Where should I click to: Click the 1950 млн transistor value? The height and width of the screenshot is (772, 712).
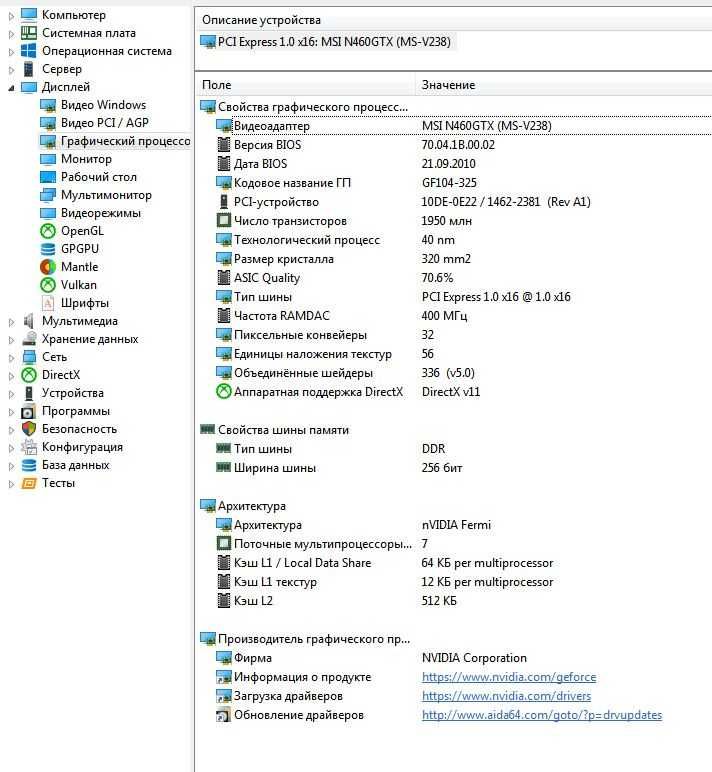(447, 221)
